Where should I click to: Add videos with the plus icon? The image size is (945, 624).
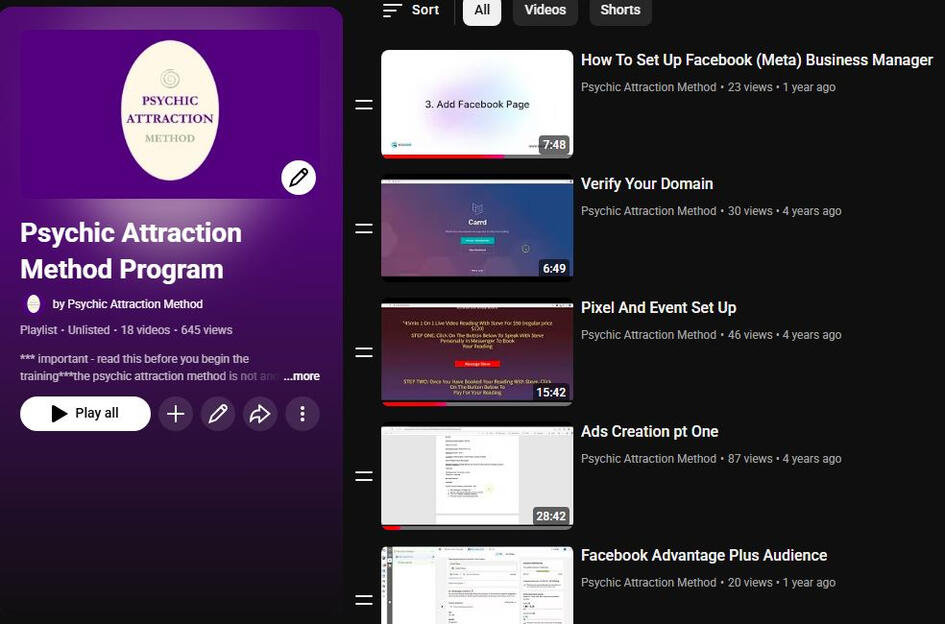point(175,414)
